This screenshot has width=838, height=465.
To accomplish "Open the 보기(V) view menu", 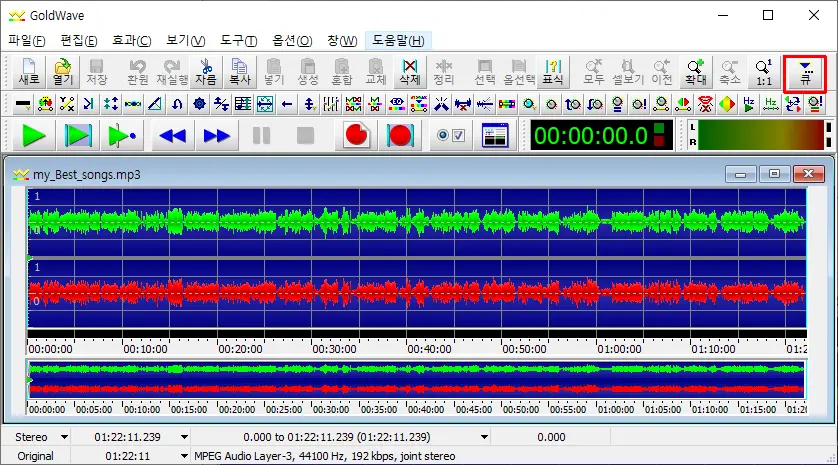I will [185, 41].
